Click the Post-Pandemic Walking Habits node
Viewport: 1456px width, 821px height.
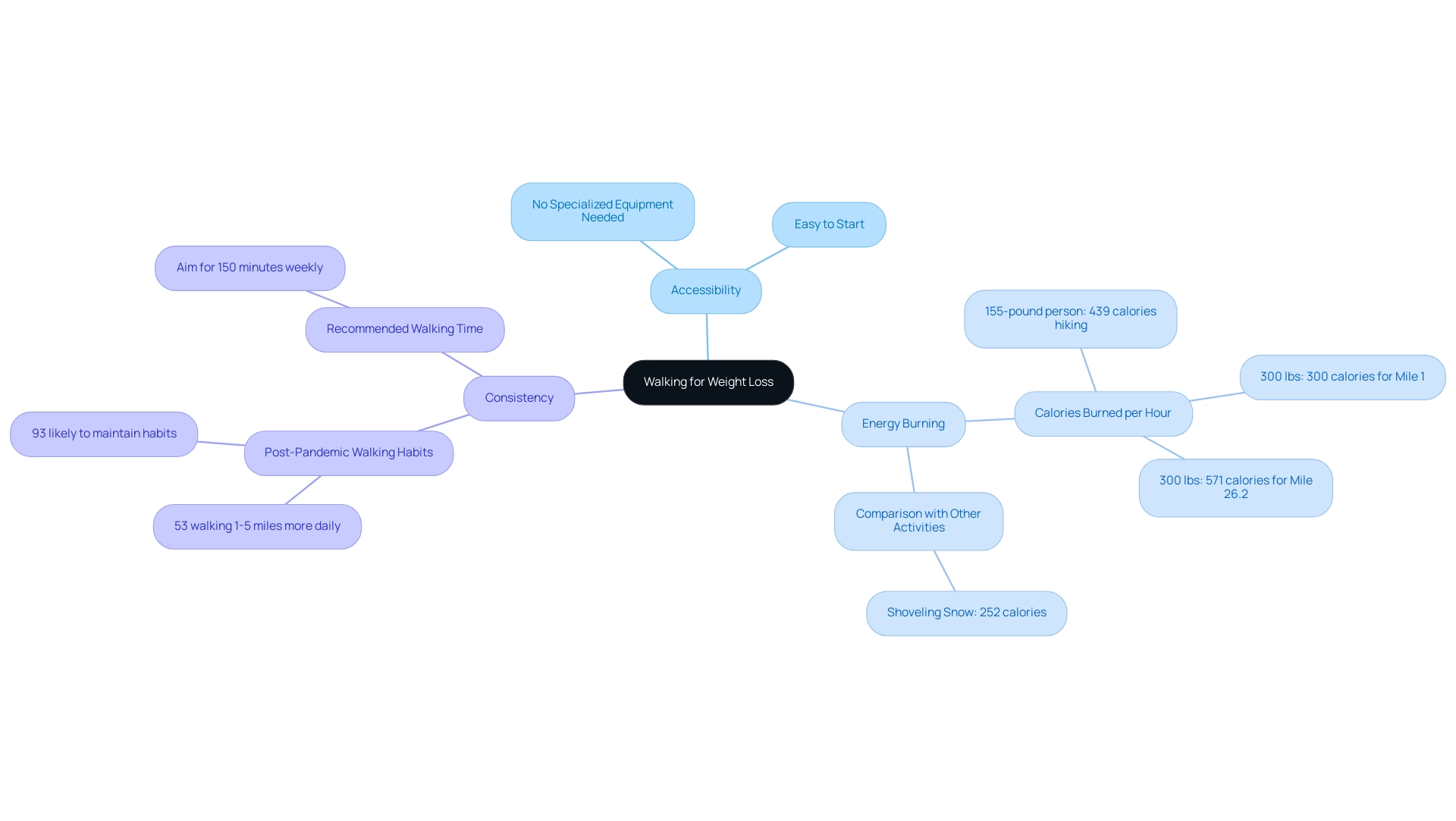(x=348, y=452)
